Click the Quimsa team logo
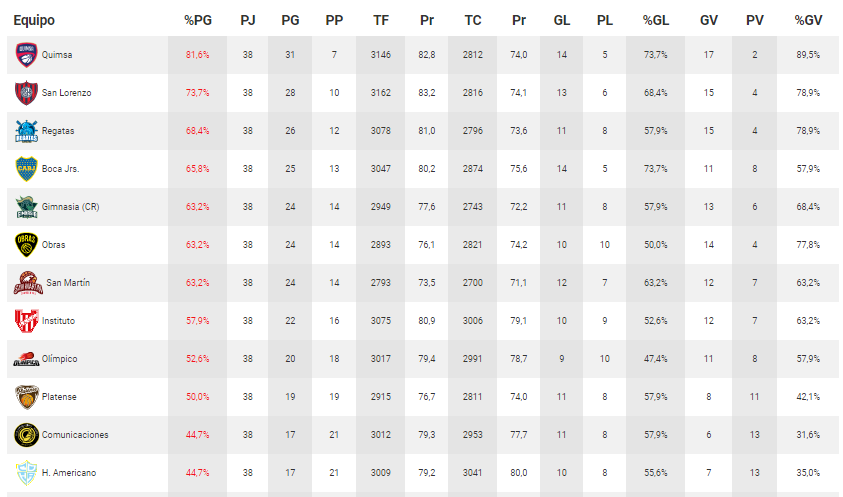This screenshot has width=843, height=497. coord(27,55)
